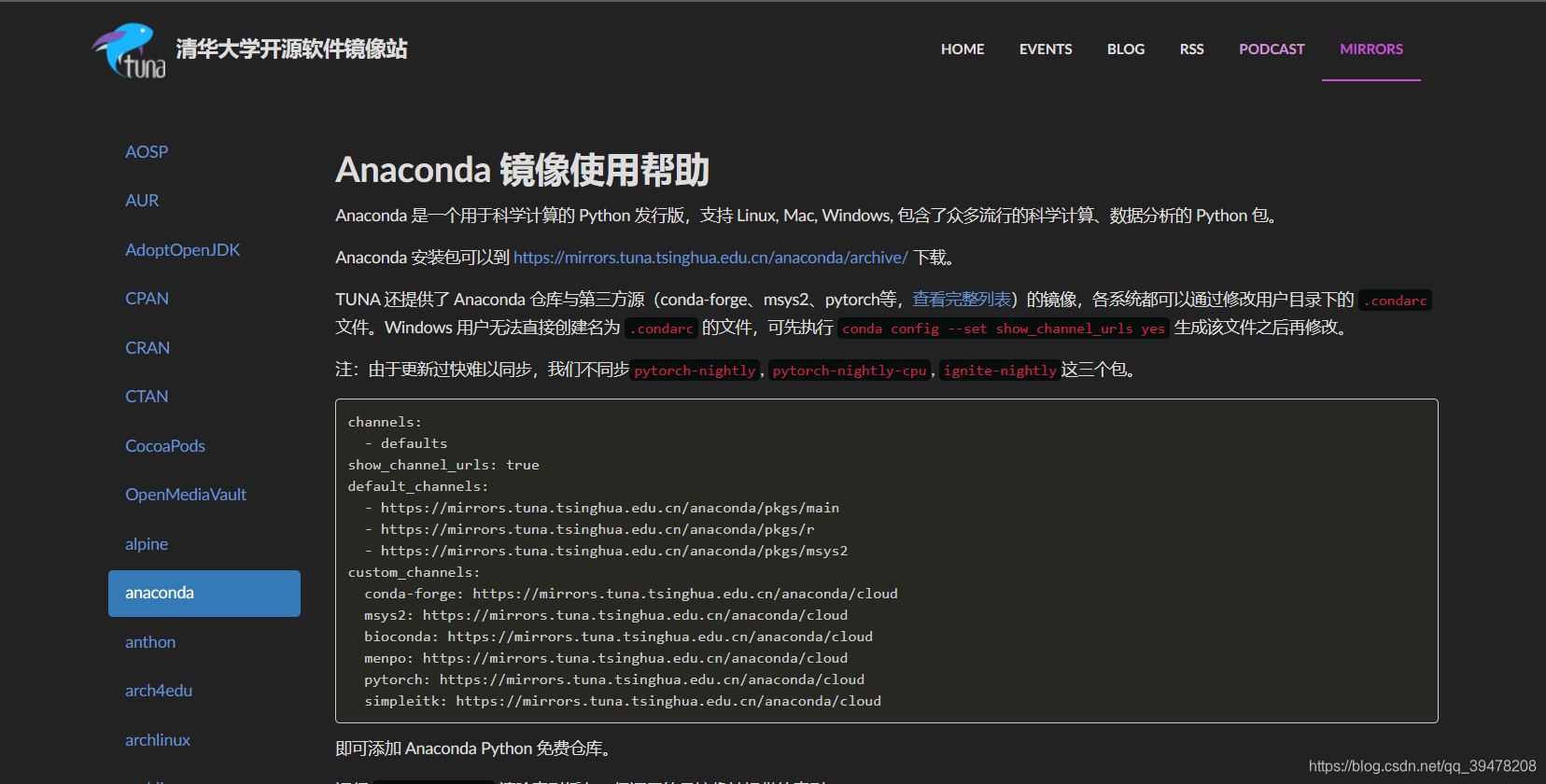Screen dimensions: 1546x784
Task: Click the anaconda/pkgs/main URL line
Action: click(602, 508)
